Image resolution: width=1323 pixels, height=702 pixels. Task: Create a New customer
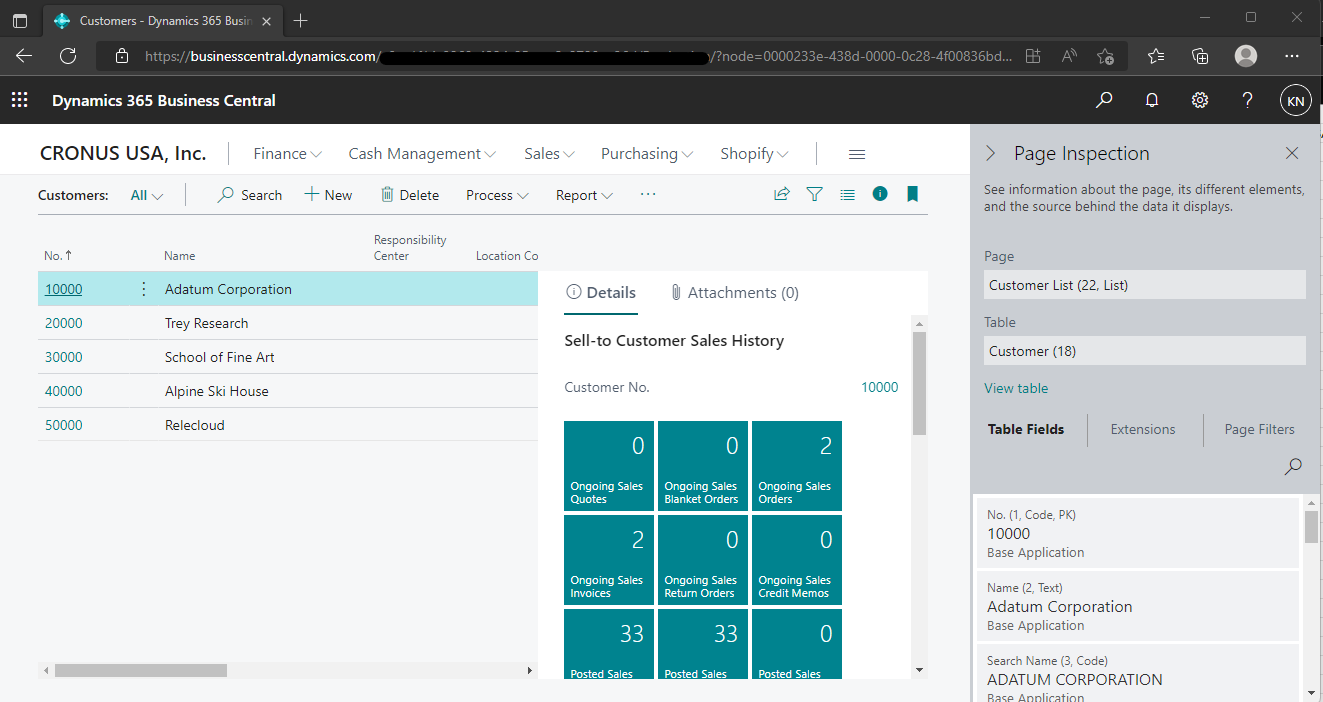pyautogui.click(x=328, y=195)
